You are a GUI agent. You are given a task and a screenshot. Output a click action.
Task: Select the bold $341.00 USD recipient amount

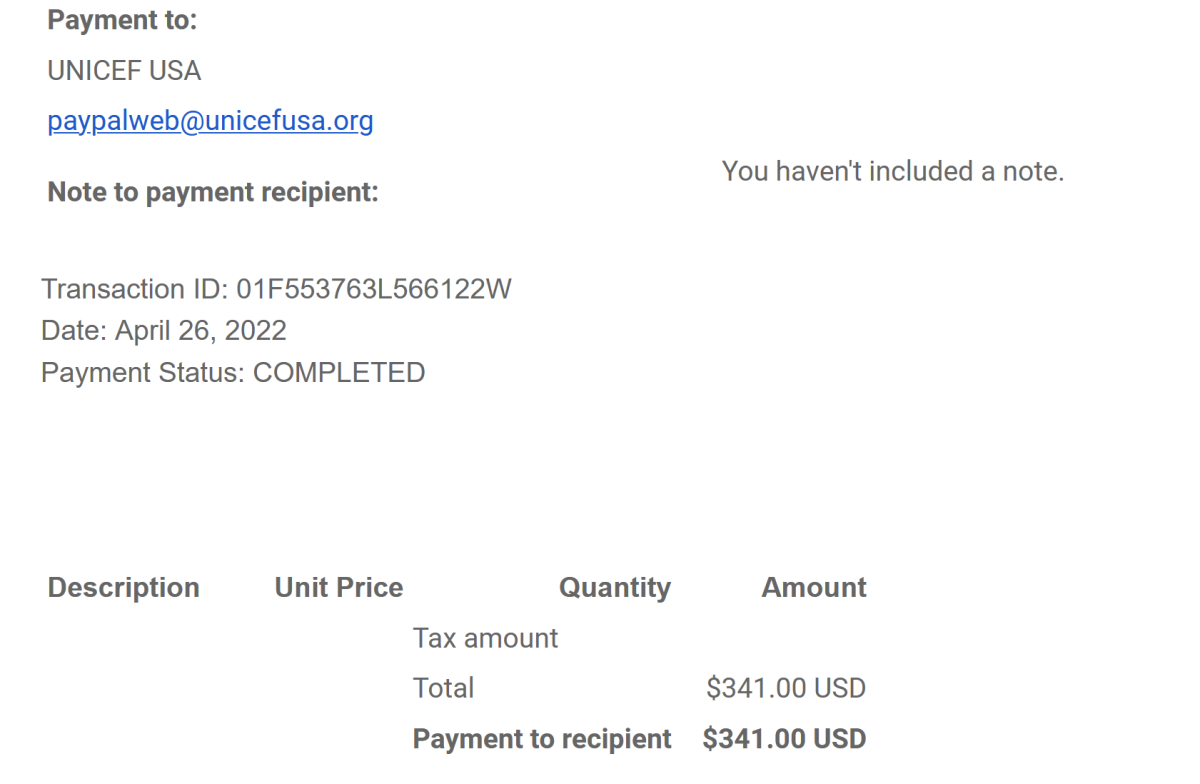pyautogui.click(x=784, y=739)
